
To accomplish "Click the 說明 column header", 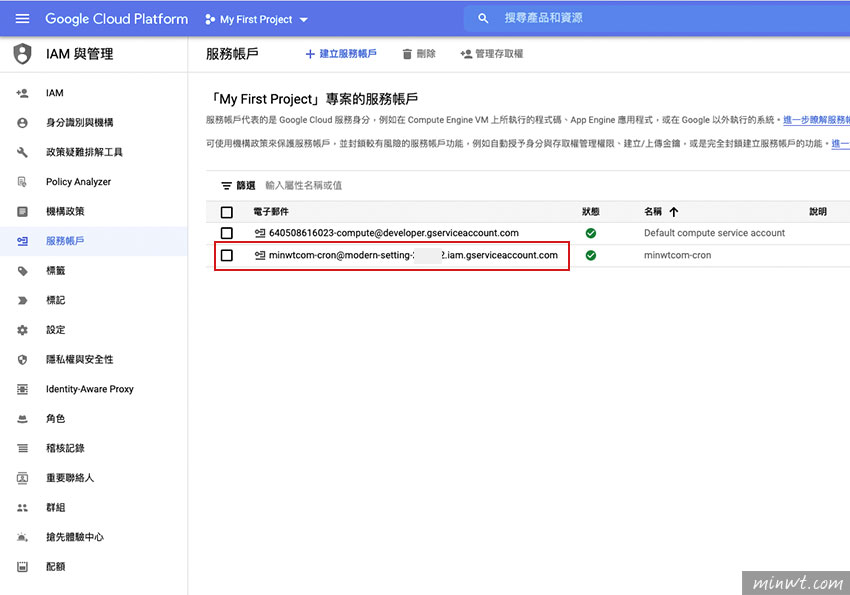I will [x=818, y=212].
